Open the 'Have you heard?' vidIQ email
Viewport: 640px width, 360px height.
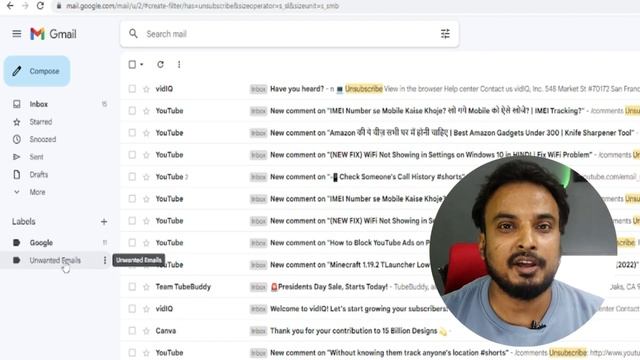click(380, 89)
